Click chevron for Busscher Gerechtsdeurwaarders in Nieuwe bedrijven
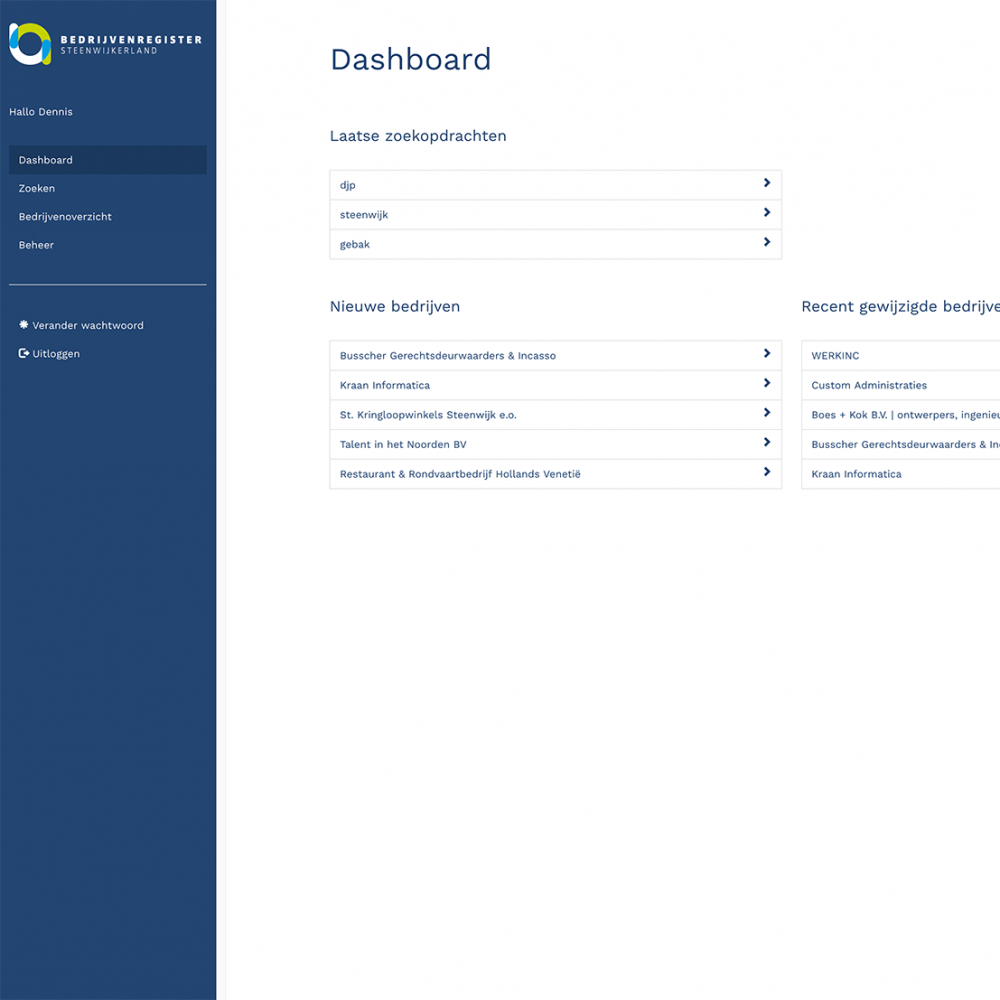The width and height of the screenshot is (1000, 1000). 767,353
